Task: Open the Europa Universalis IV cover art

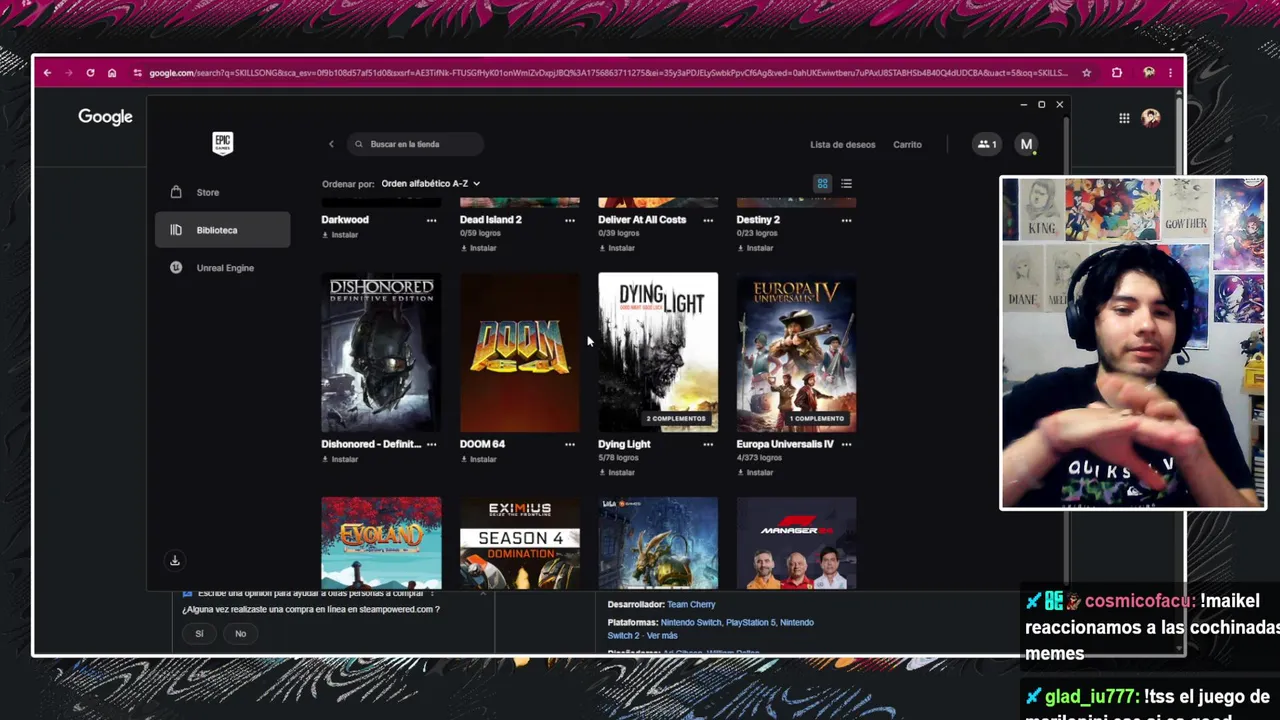Action: pos(796,352)
